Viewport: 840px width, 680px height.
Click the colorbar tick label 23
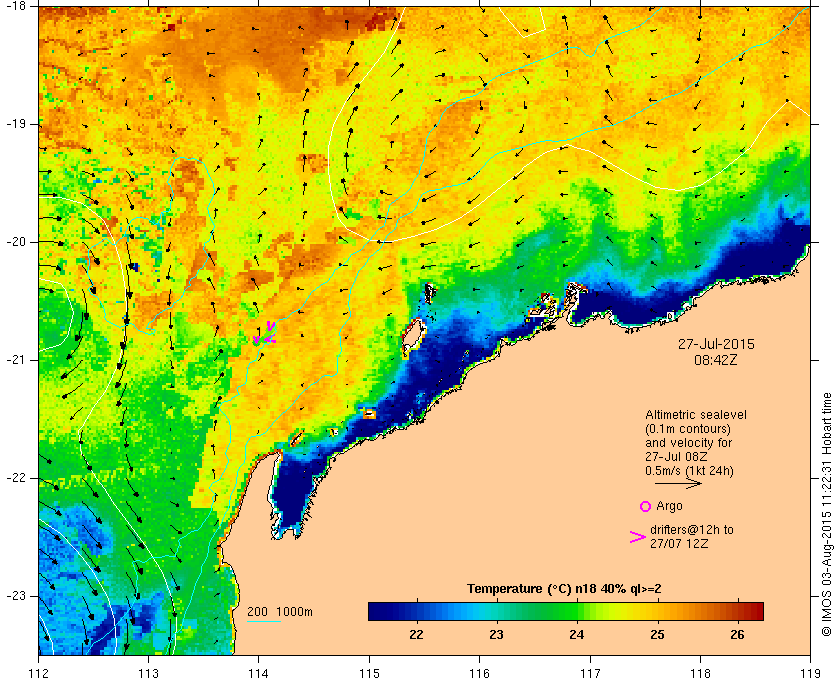497,635
